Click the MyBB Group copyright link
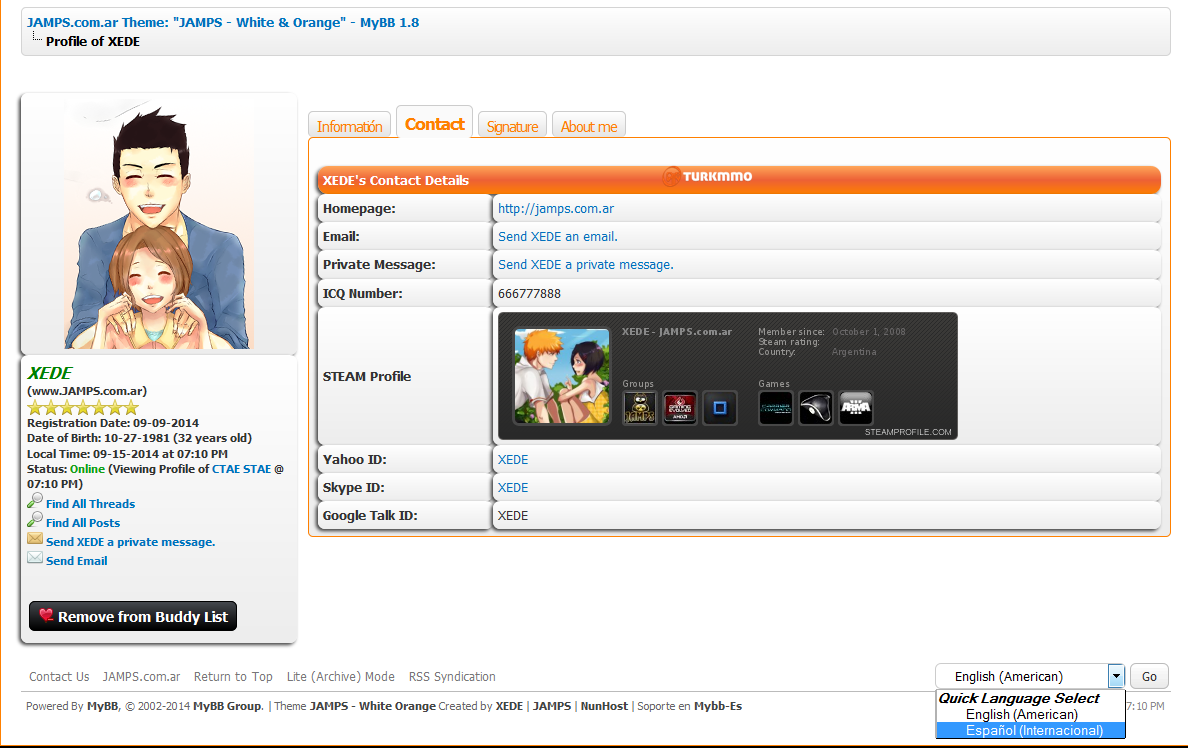The width and height of the screenshot is (1188, 748). (x=227, y=706)
